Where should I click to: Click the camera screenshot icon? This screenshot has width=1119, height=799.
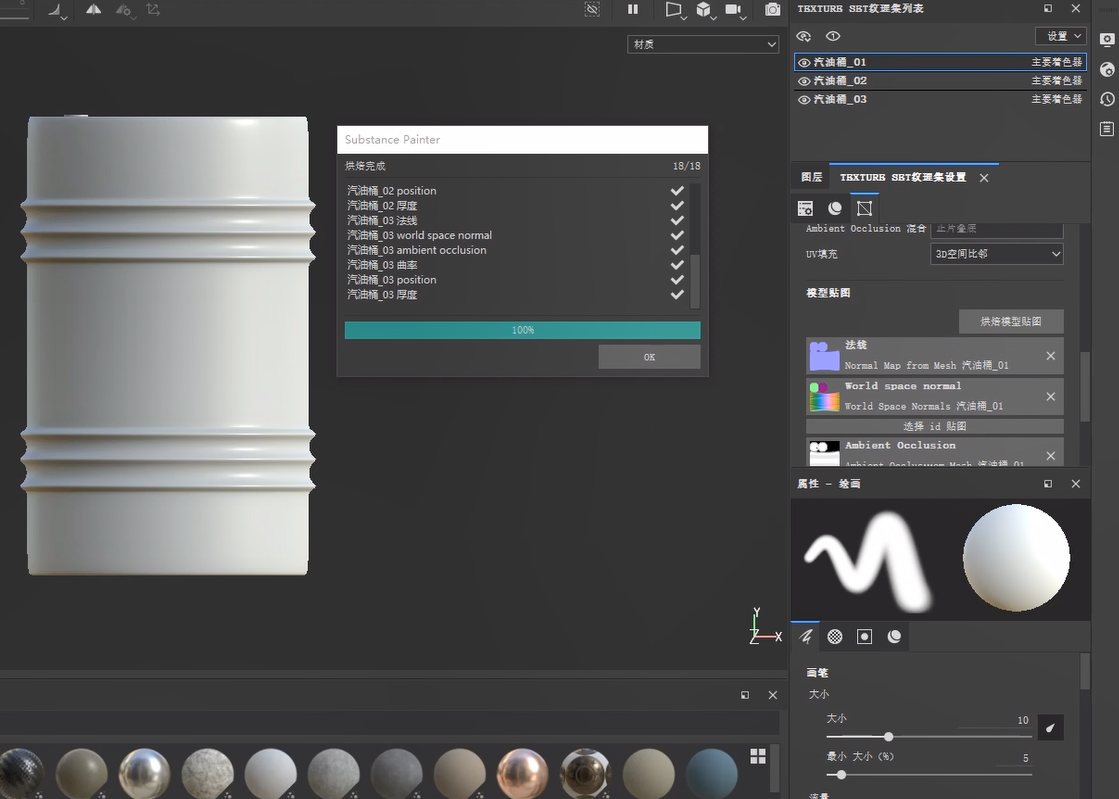(772, 9)
